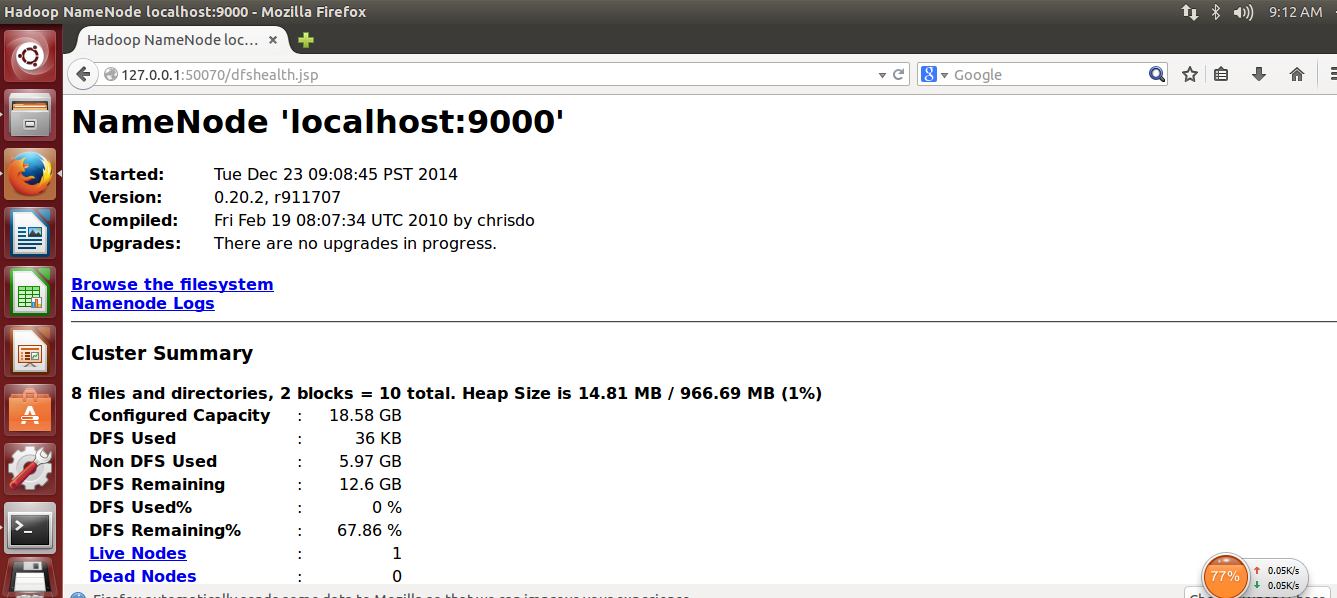
Task: Click NameNode 'localhost:9000' heading
Action: [318, 122]
